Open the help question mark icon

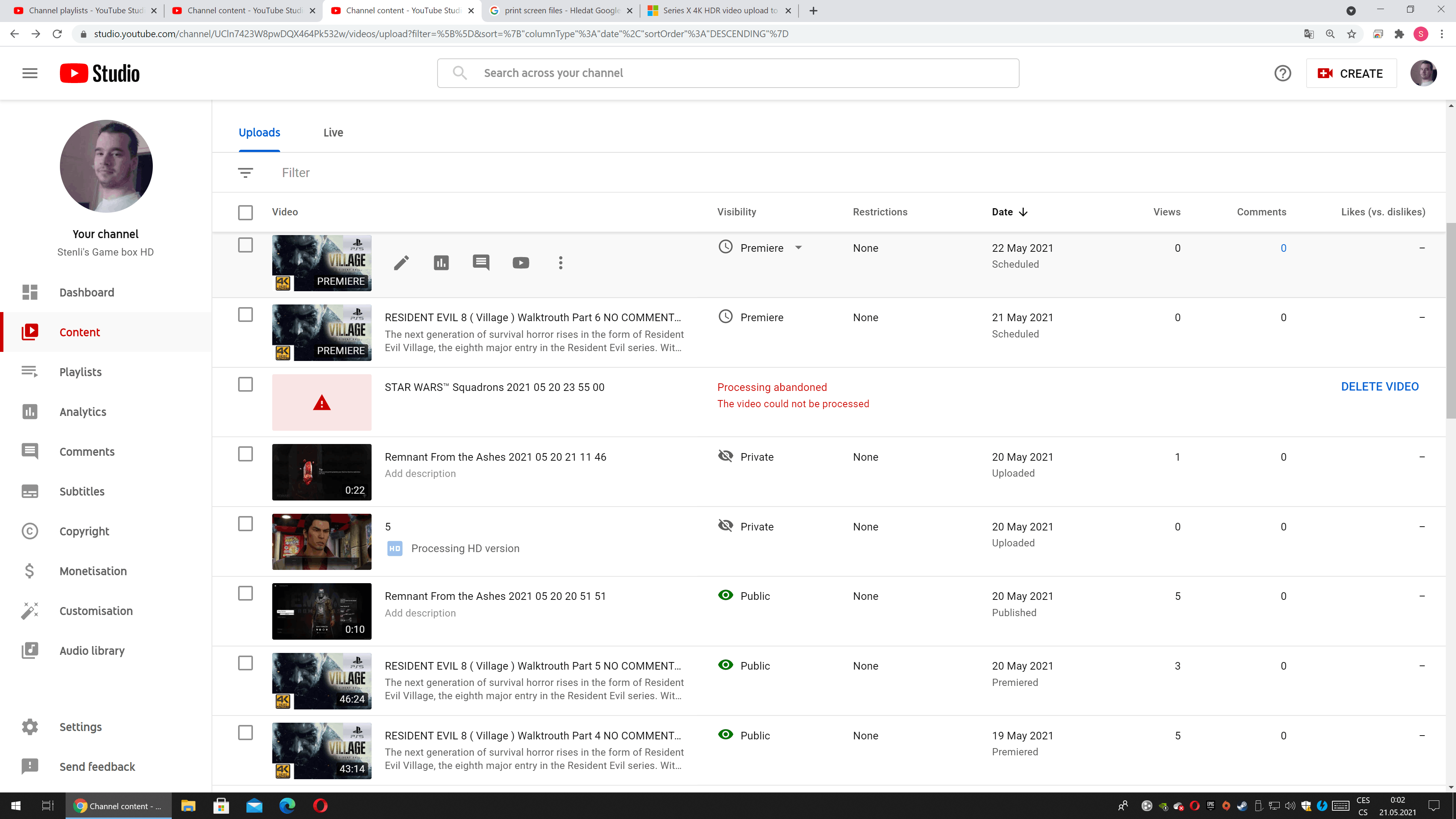coord(1282,74)
